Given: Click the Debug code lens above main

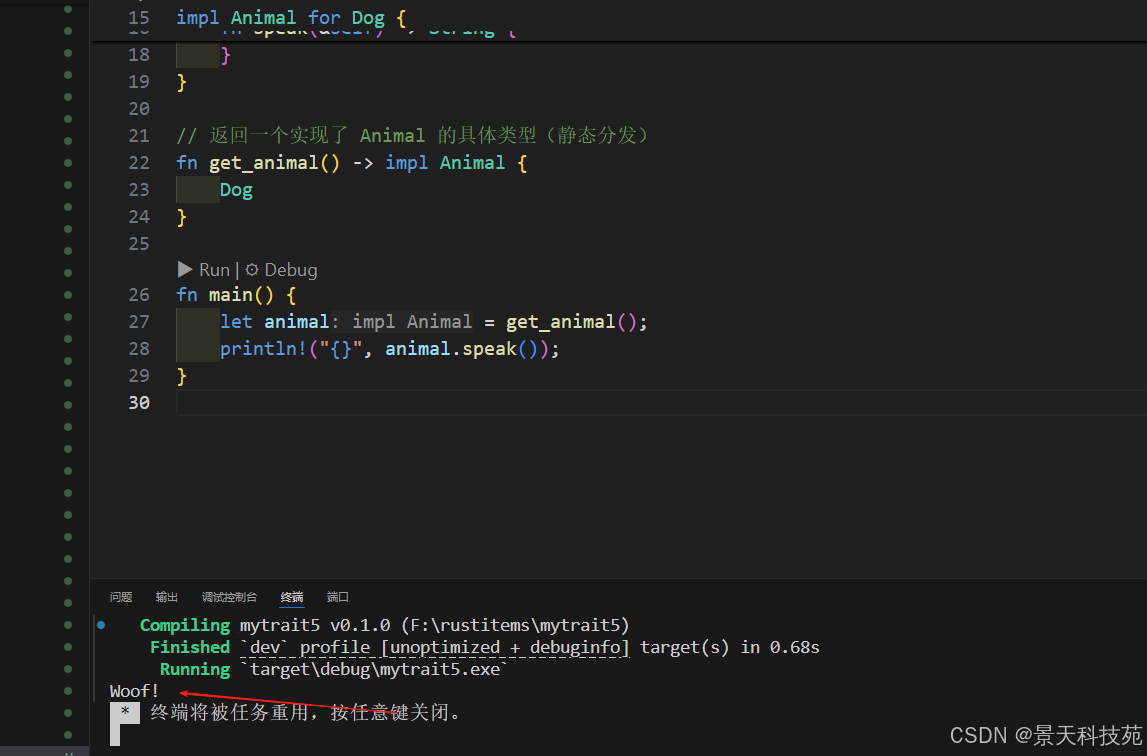Looking at the screenshot, I should coord(290,270).
